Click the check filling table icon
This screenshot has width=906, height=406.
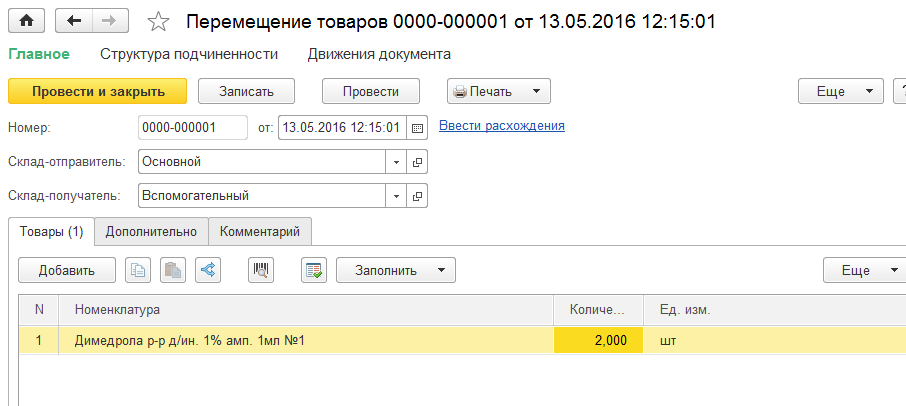tap(314, 270)
